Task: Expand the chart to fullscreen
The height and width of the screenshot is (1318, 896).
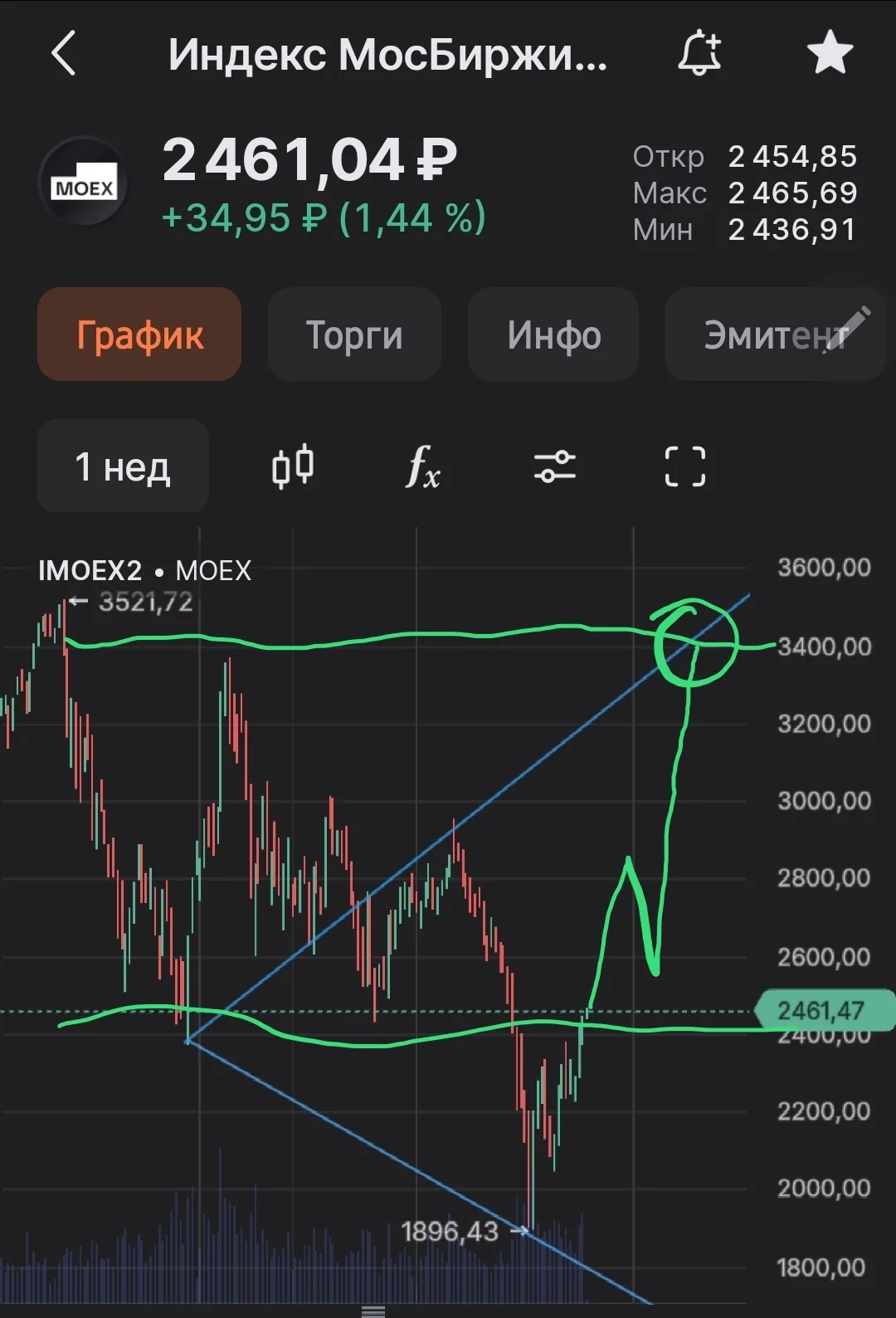Action: [x=685, y=466]
